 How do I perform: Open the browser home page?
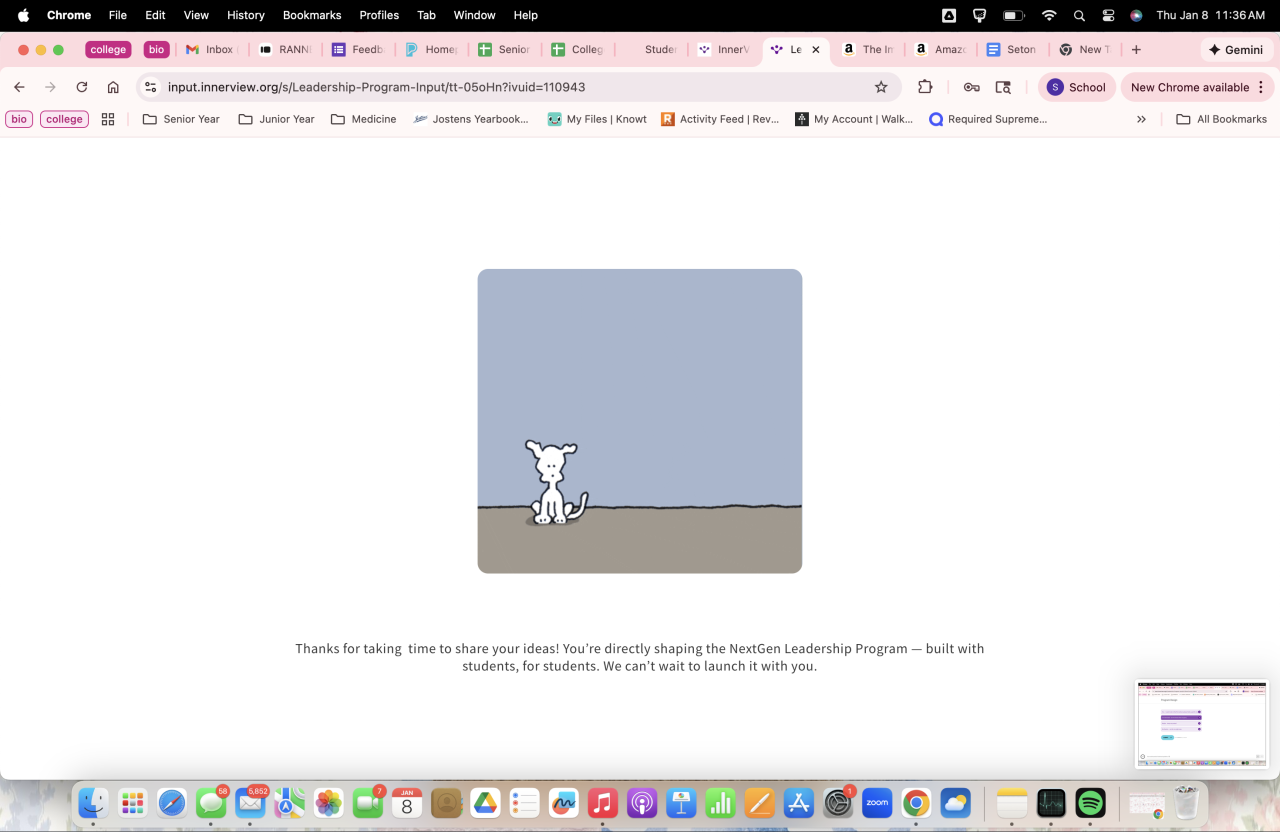tap(113, 87)
